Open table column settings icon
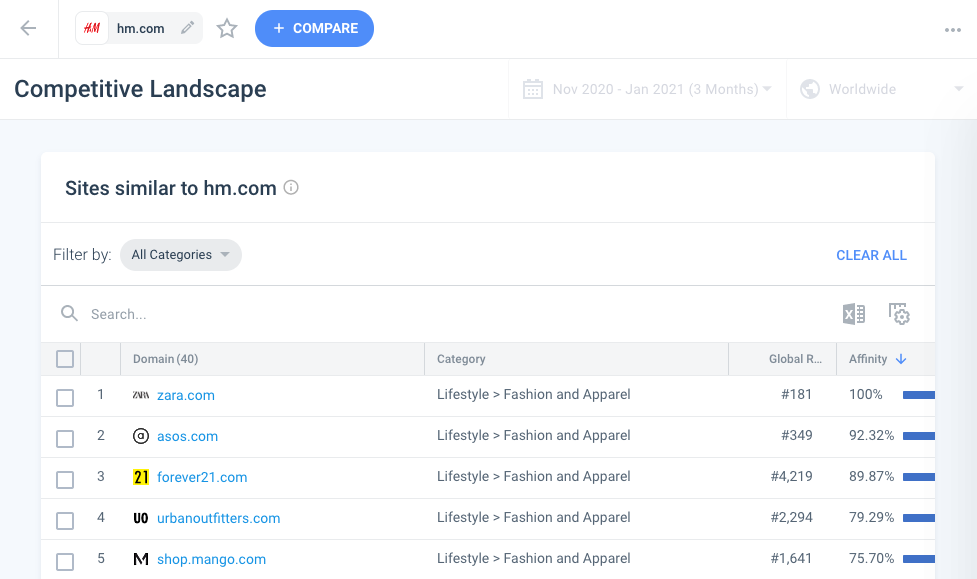The image size is (977, 579). click(899, 313)
